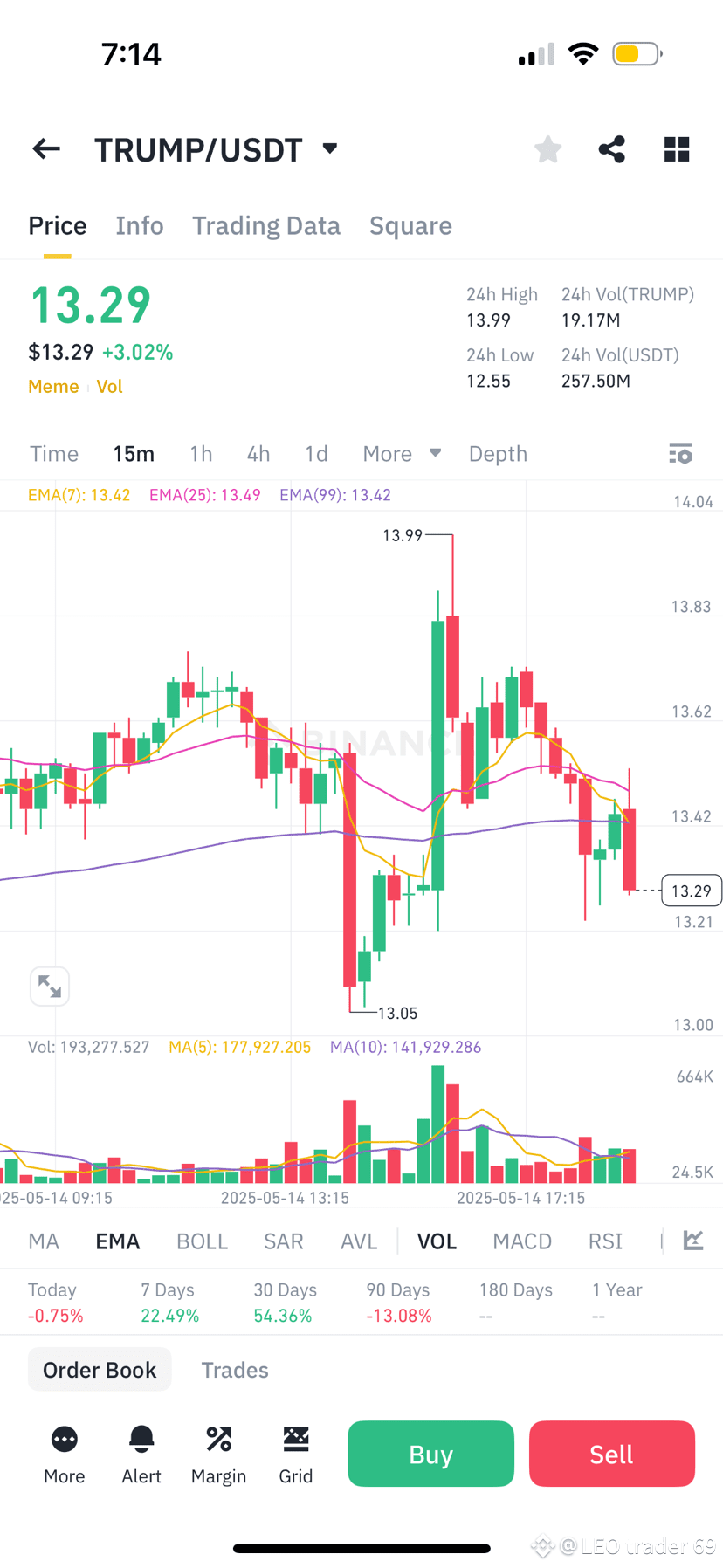Open the Meme category tag dropdown area
This screenshot has height=1568, width=723.
click(x=53, y=386)
